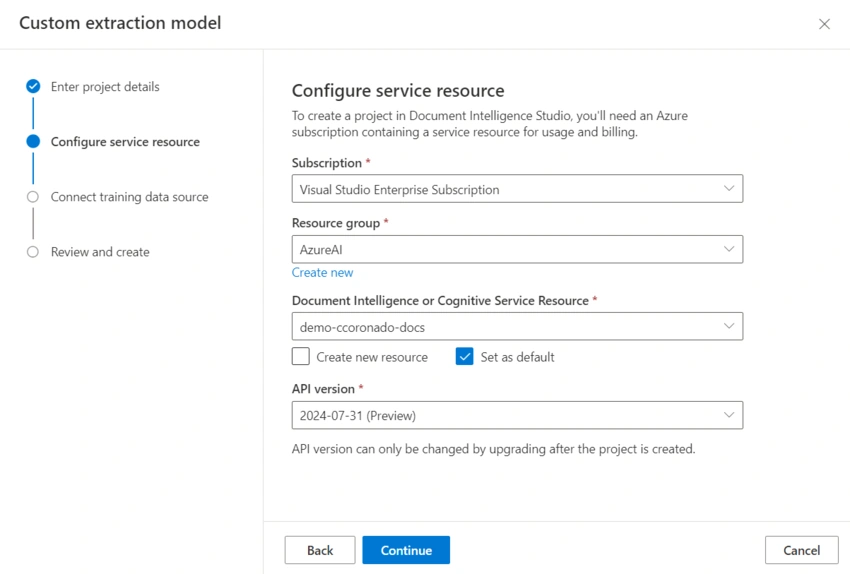The height and width of the screenshot is (574, 850).
Task: Open the API version dropdown
Action: coord(517,415)
